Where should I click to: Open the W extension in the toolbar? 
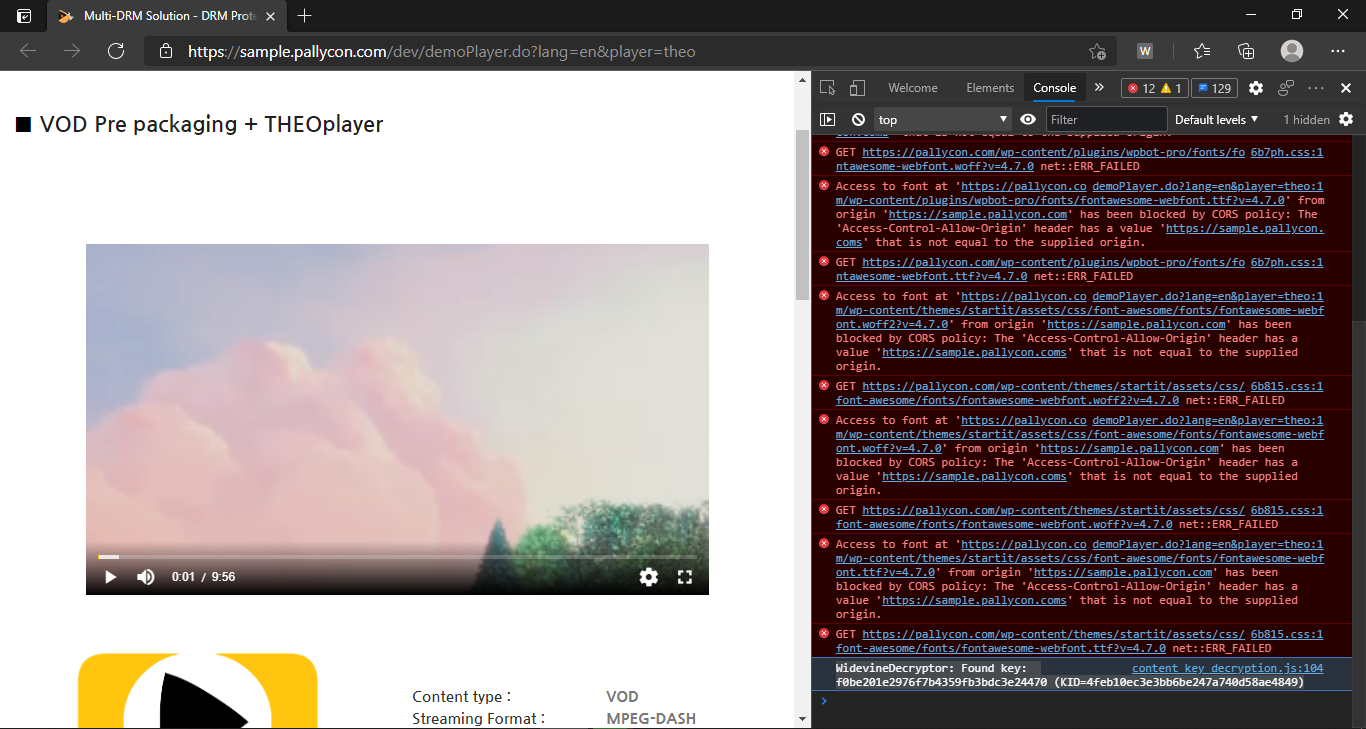[x=1145, y=51]
